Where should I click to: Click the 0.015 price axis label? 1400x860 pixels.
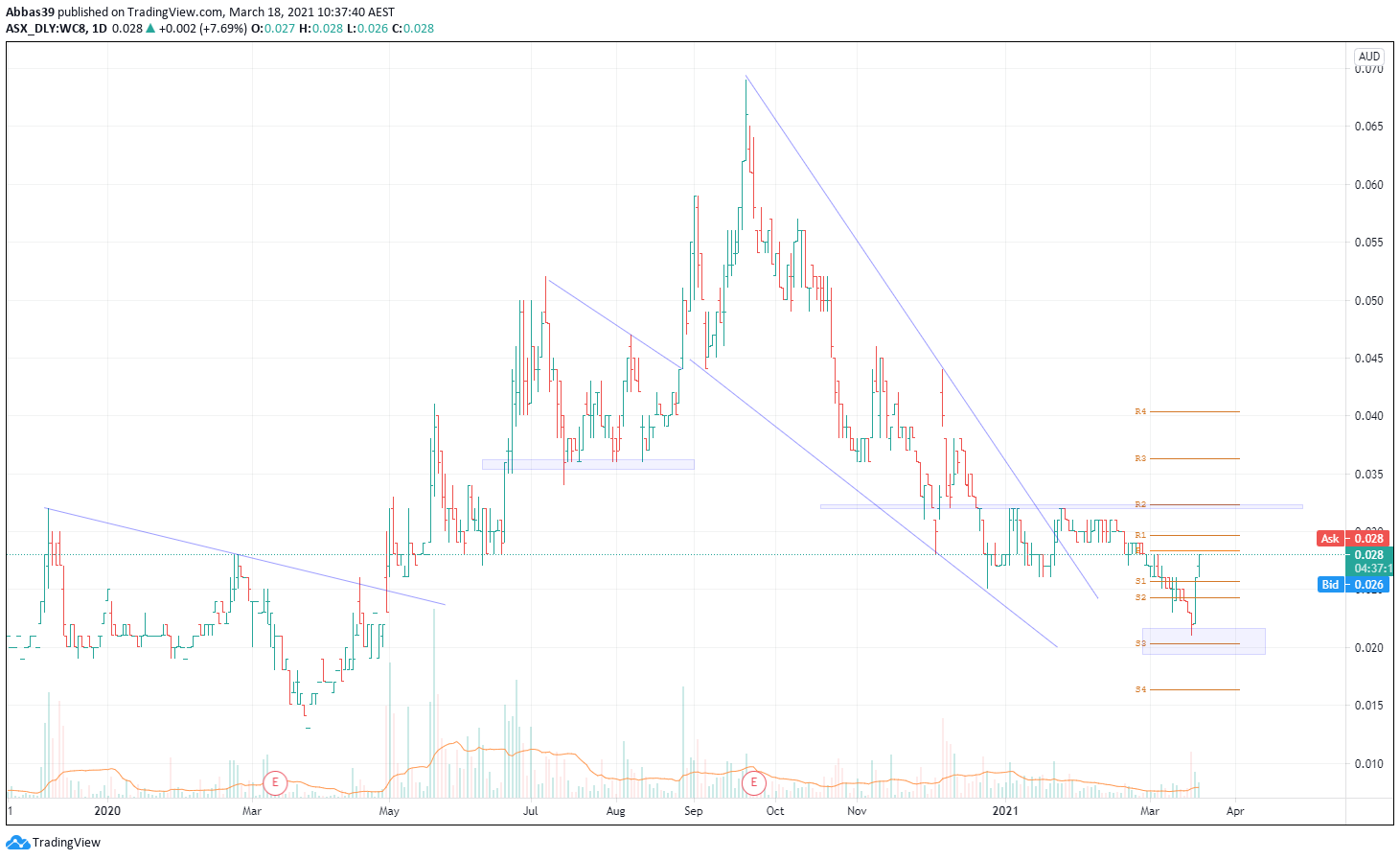pos(1369,706)
